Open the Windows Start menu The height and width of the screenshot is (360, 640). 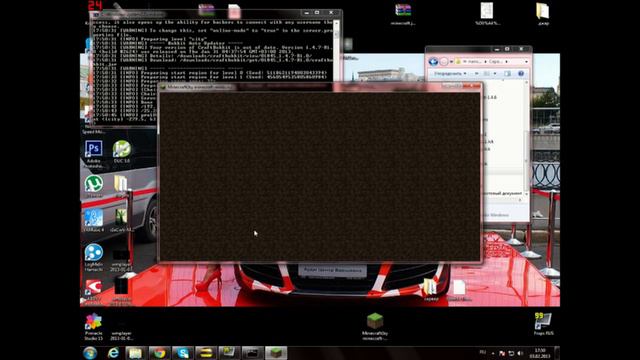[x=90, y=353]
